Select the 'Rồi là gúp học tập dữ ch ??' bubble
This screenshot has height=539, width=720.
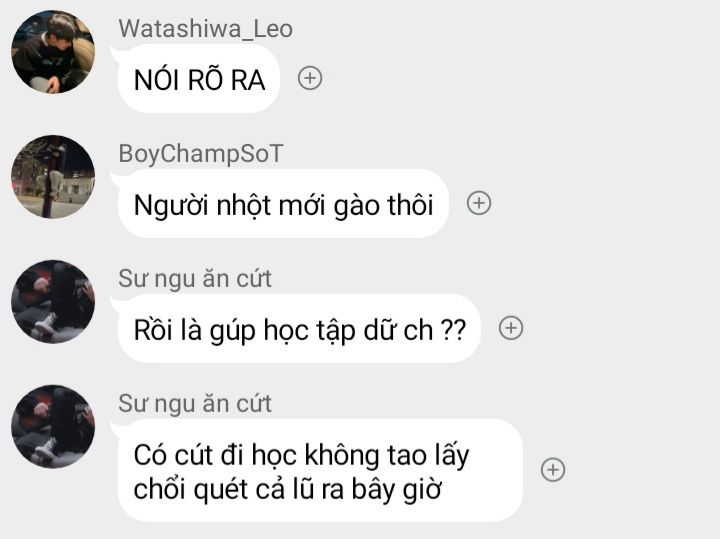pyautogui.click(x=299, y=328)
